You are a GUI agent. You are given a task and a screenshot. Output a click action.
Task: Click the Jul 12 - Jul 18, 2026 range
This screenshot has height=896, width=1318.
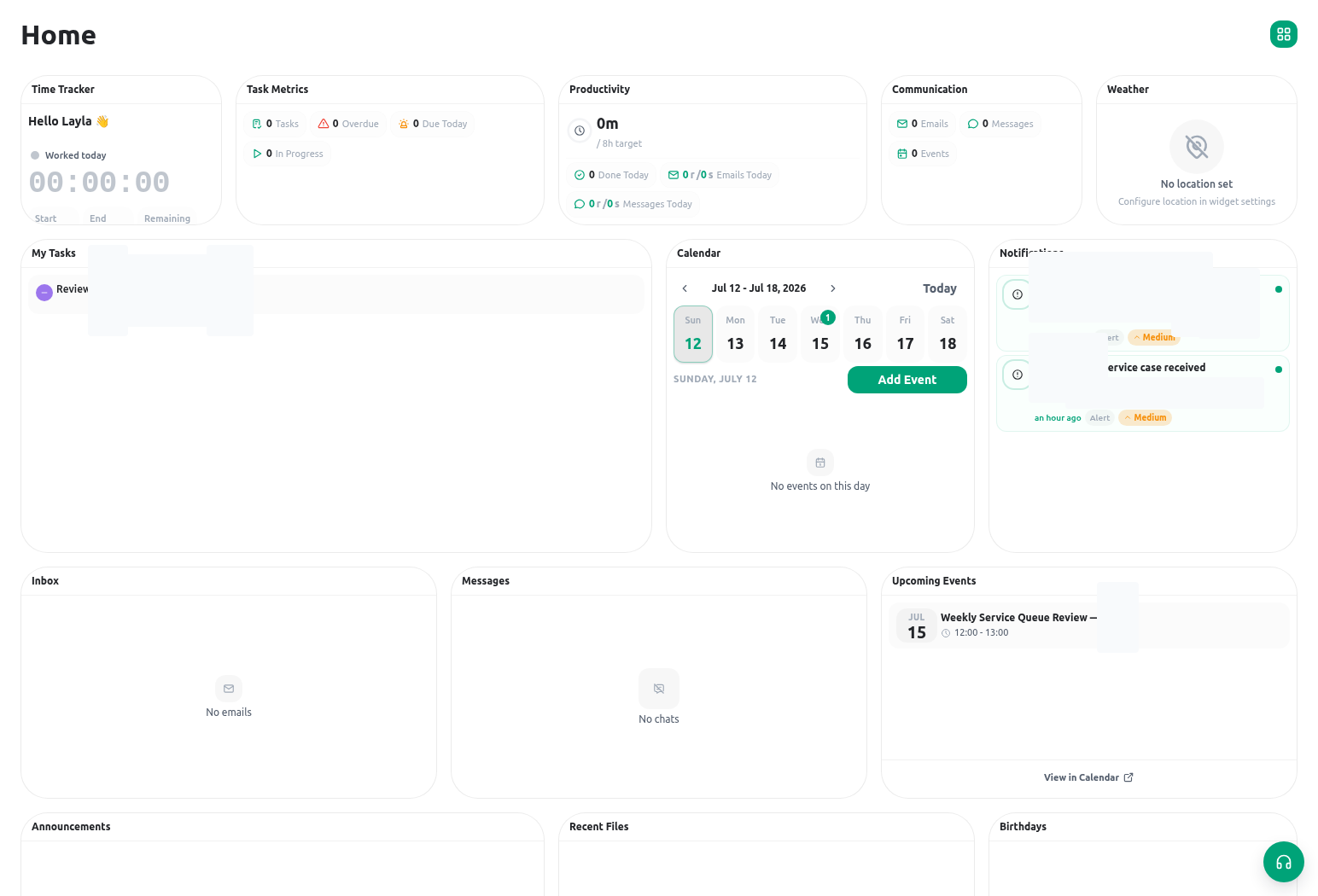click(x=759, y=288)
